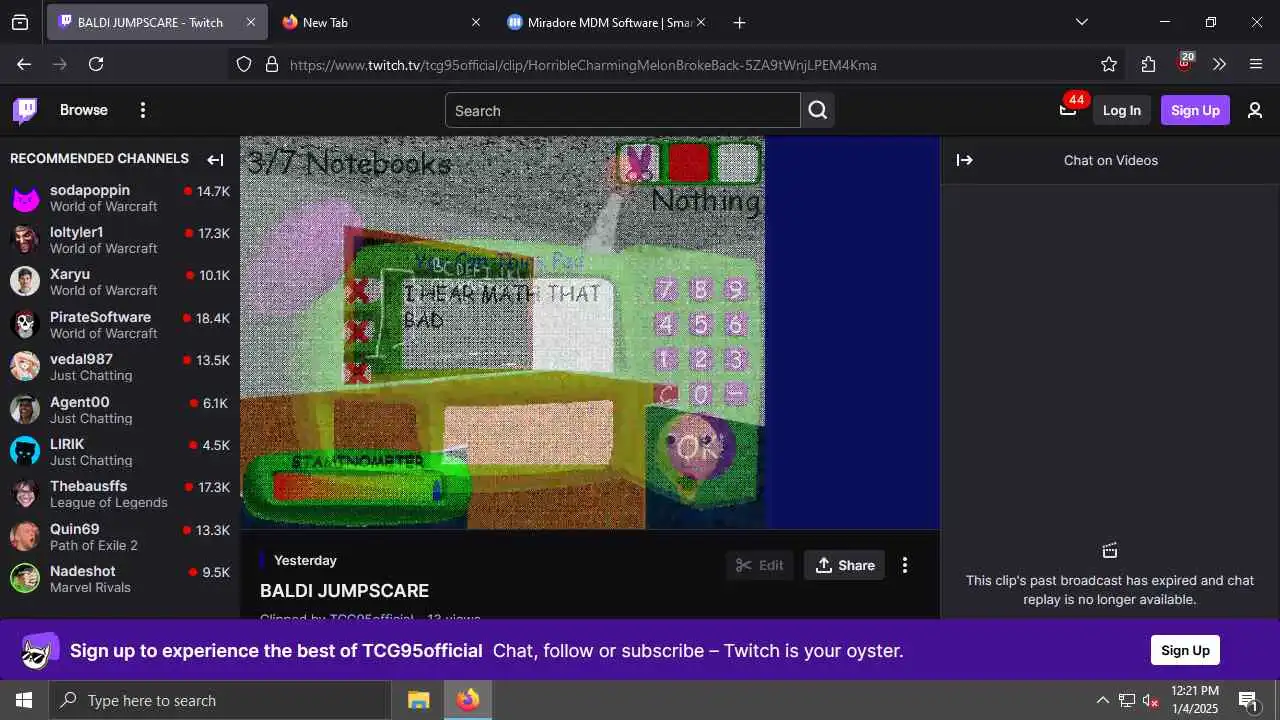1280x720 pixels.
Task: Click the Marvel Rivals category text
Action: tap(90, 587)
